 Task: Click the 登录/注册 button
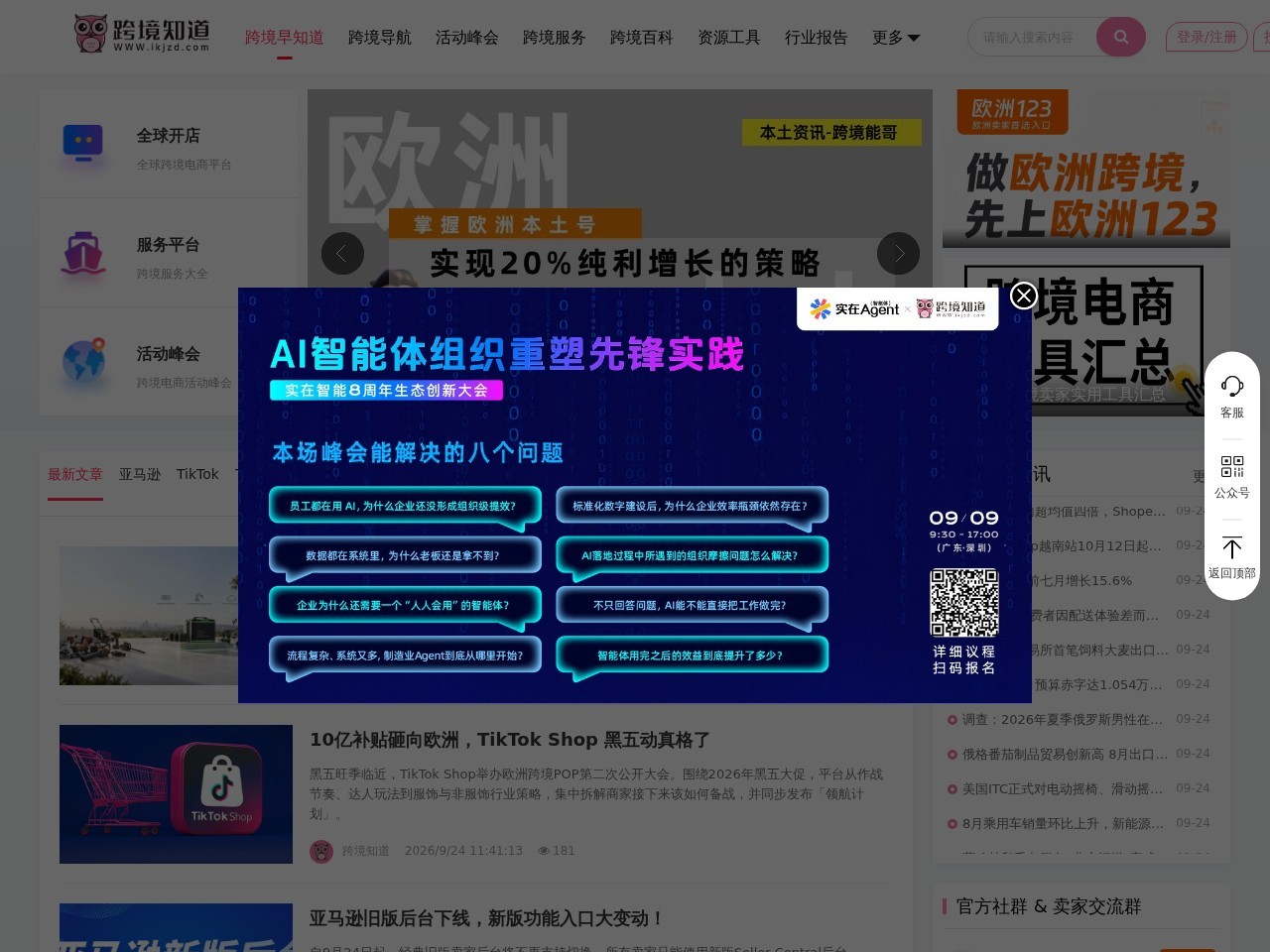tap(1206, 37)
